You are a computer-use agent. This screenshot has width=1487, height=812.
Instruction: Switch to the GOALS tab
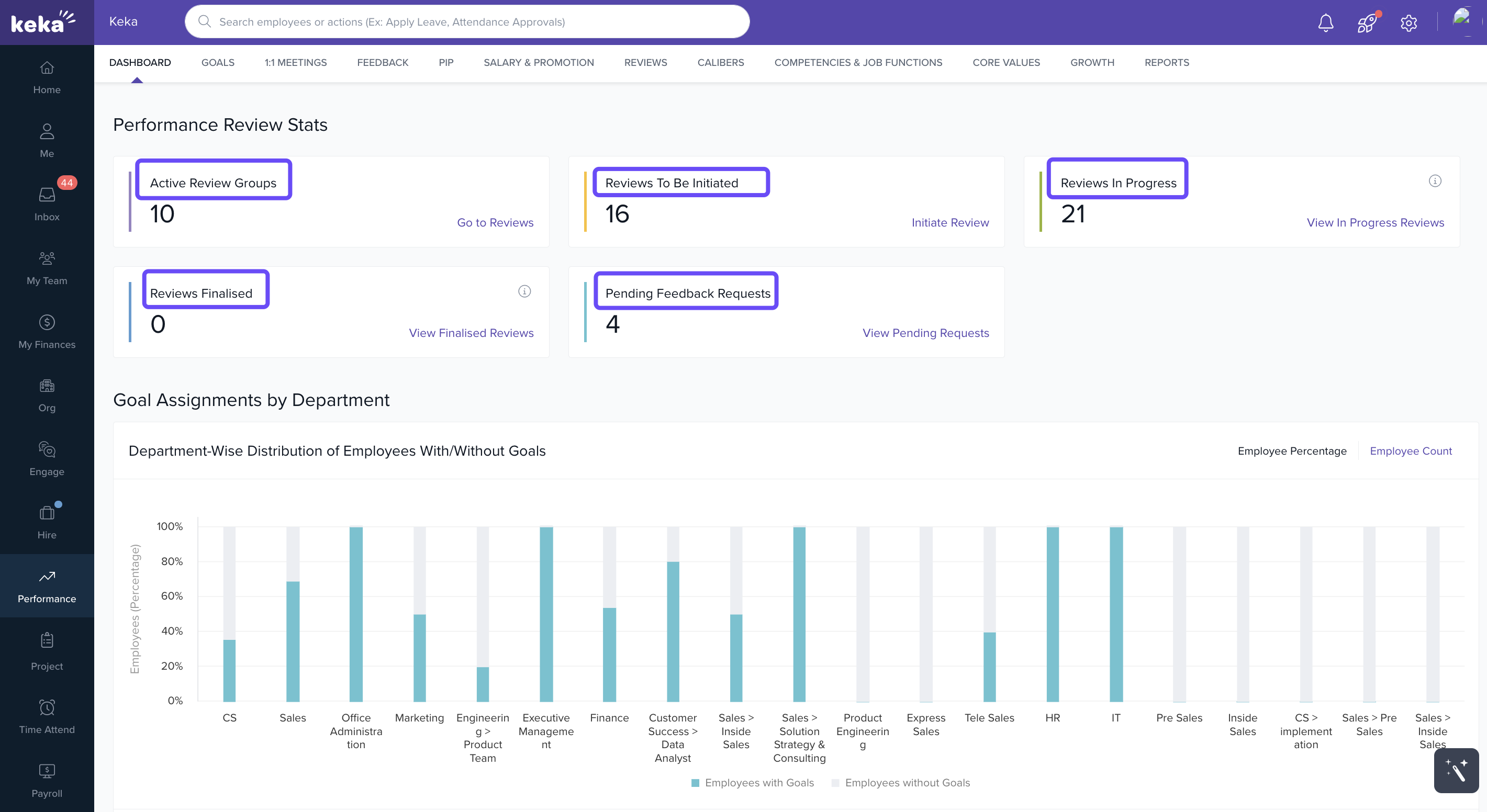218,62
